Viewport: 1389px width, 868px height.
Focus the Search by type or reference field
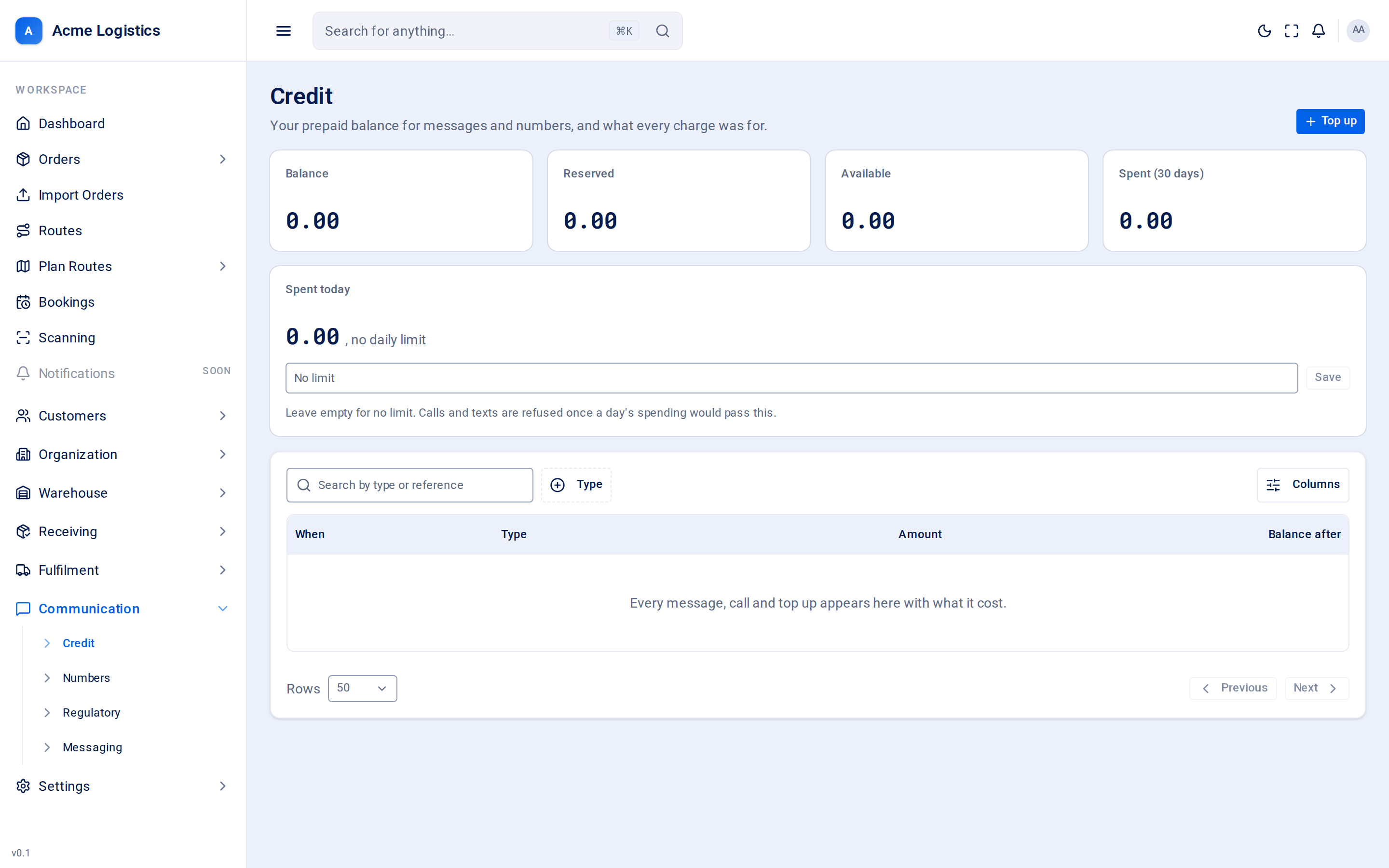coord(410,485)
